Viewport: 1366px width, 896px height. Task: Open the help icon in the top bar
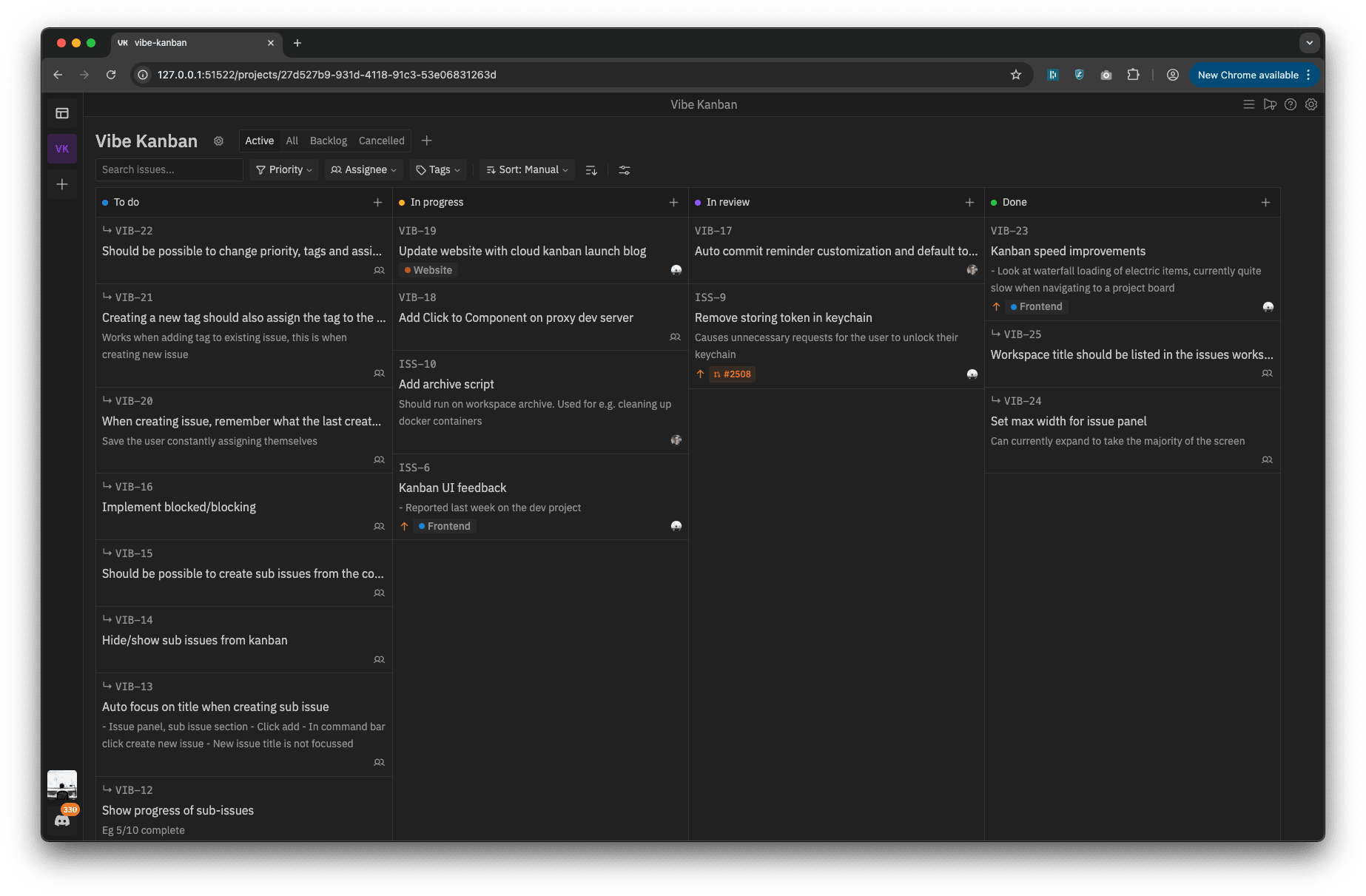pos(1291,105)
